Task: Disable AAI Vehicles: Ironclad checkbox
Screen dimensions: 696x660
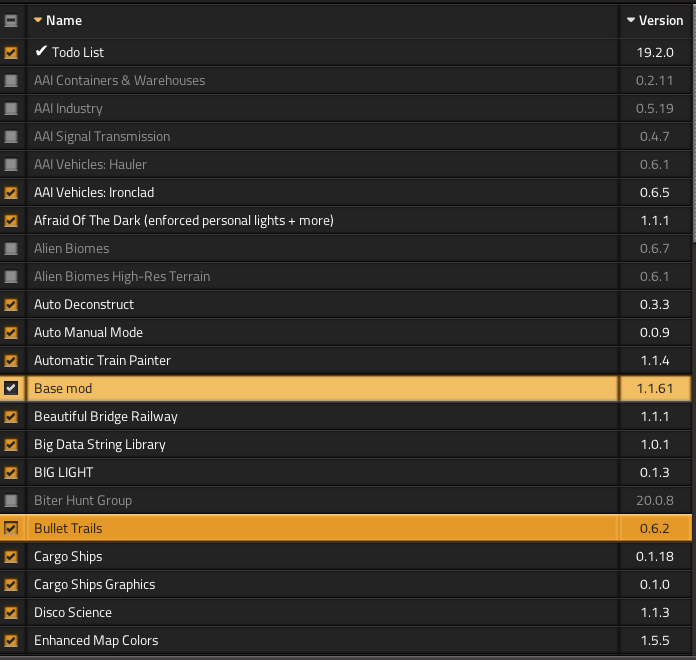Action: (11, 192)
